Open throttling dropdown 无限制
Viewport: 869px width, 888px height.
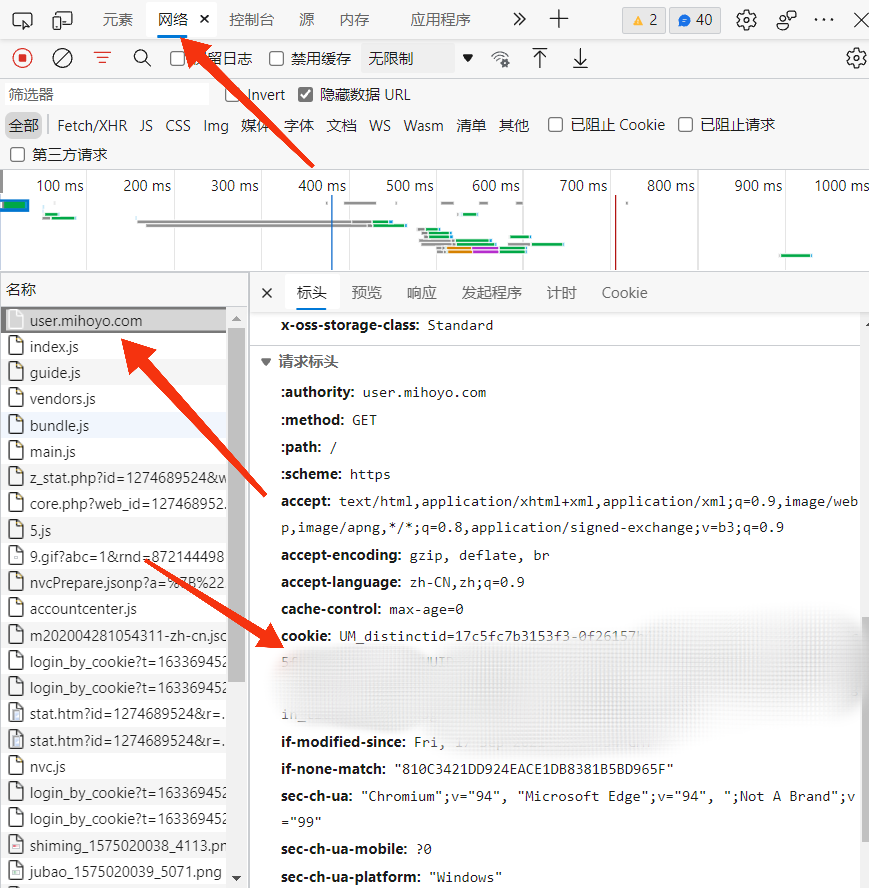coord(418,58)
